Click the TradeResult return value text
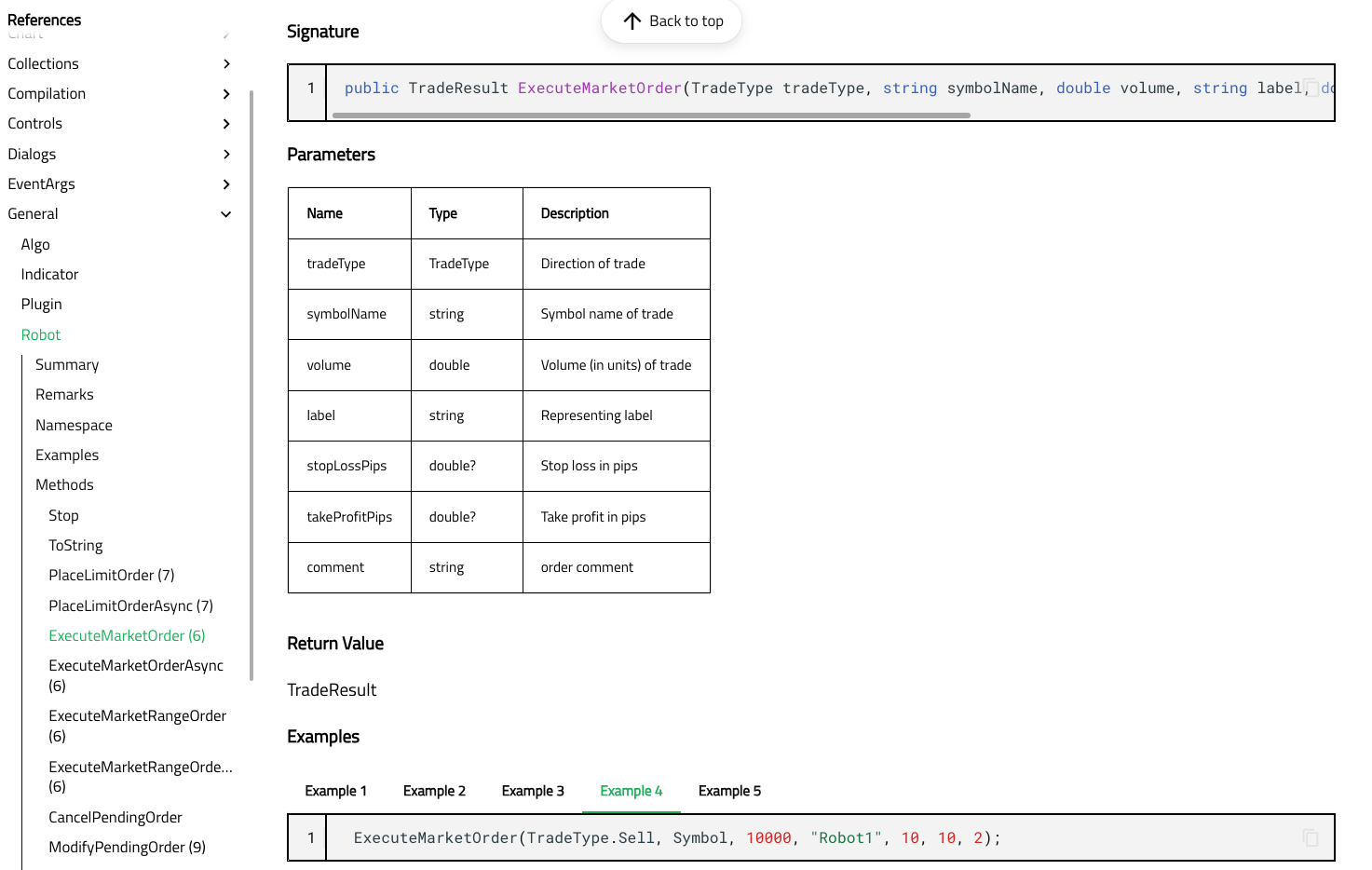Image resolution: width=1372 pixels, height=870 pixels. (332, 690)
